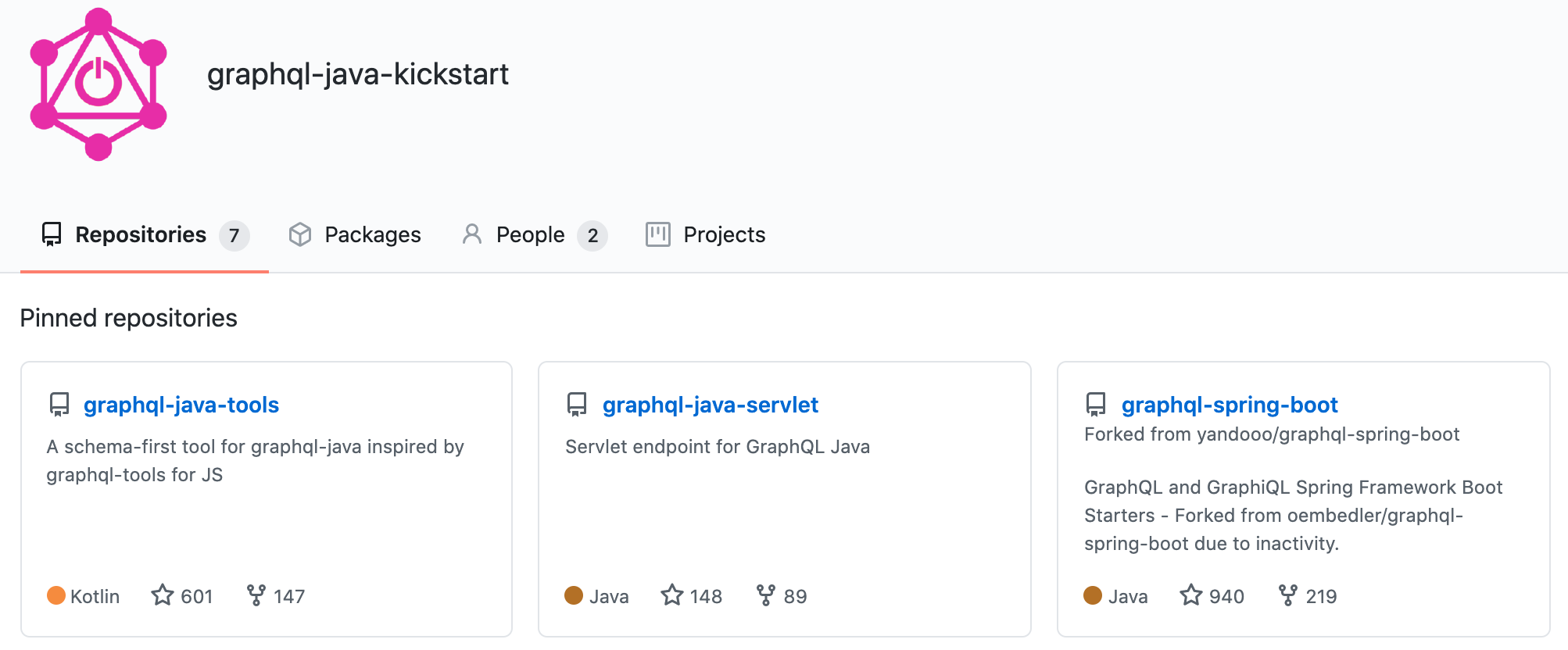The width and height of the screenshot is (1568, 650).
Task: Click the repositories count badge 7
Action: point(234,235)
